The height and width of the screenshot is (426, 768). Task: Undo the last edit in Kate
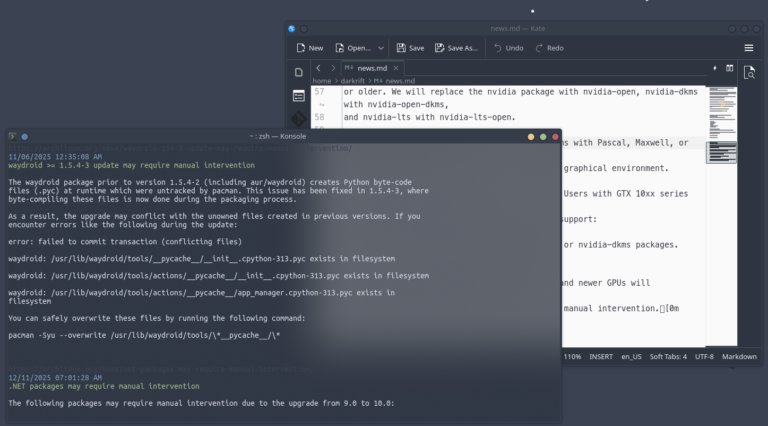[x=508, y=47]
